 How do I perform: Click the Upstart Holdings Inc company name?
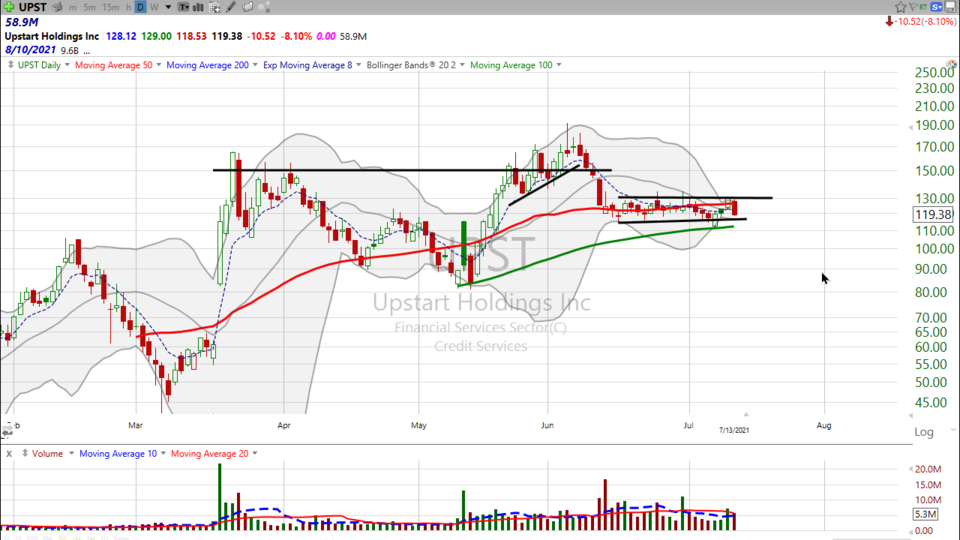click(52, 36)
